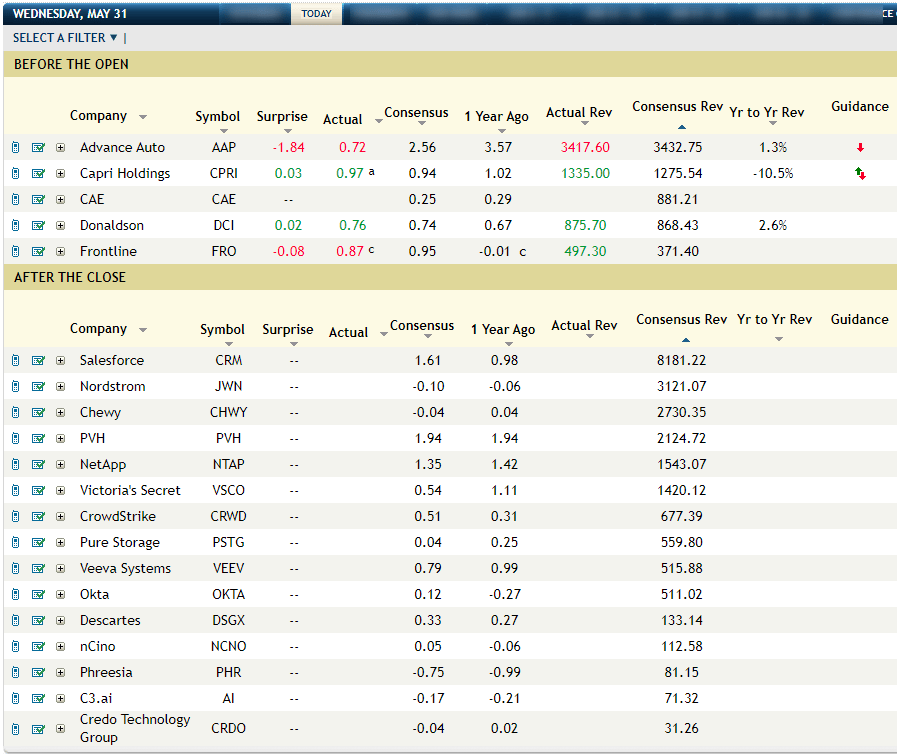Click the phone icon in the CAE row
Screen dimensions: 897x754
[x=15, y=200]
